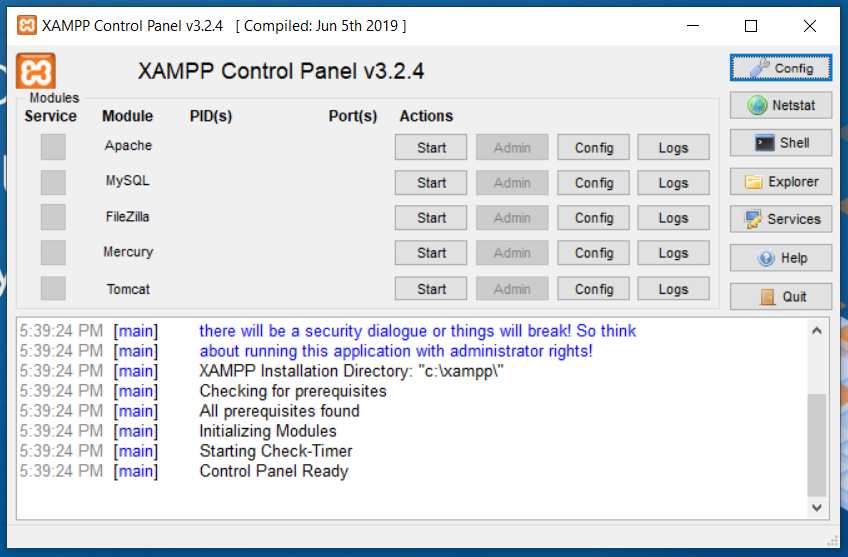Click the window resize grip in status bar
Image resolution: width=848 pixels, height=557 pixels.
click(833, 541)
